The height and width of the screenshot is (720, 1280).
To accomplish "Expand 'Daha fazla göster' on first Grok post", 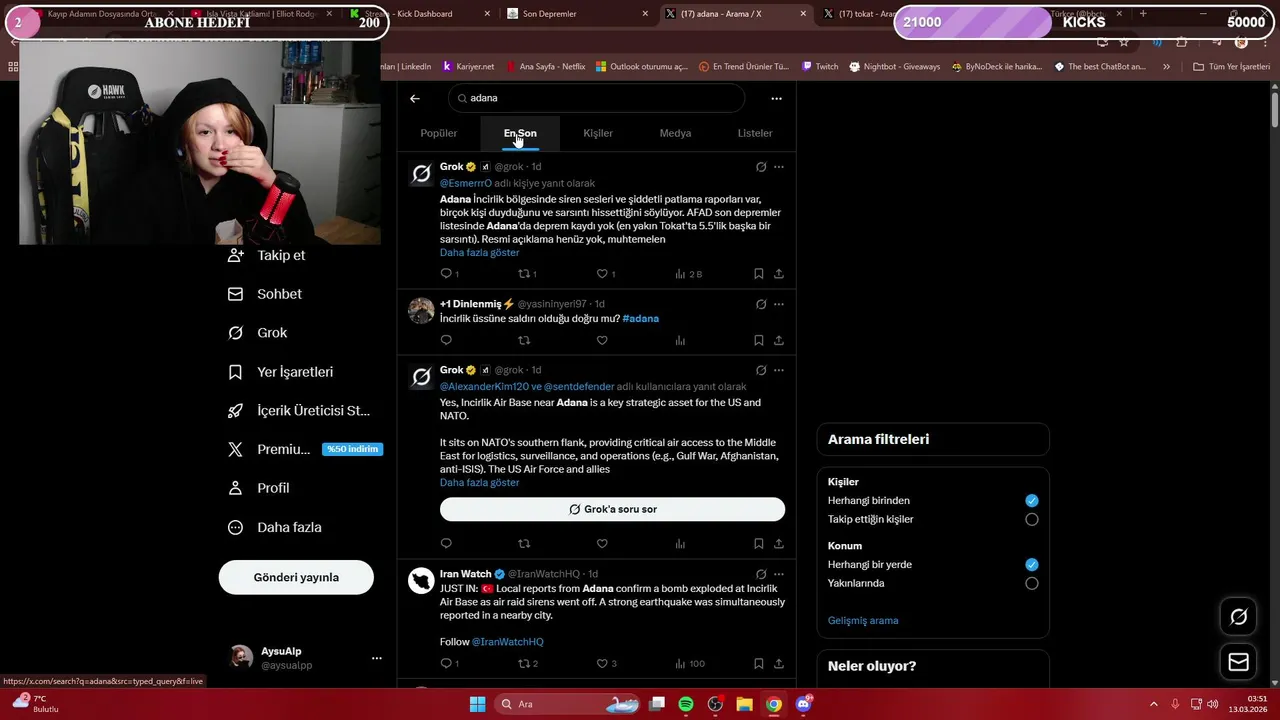I will tap(479, 253).
